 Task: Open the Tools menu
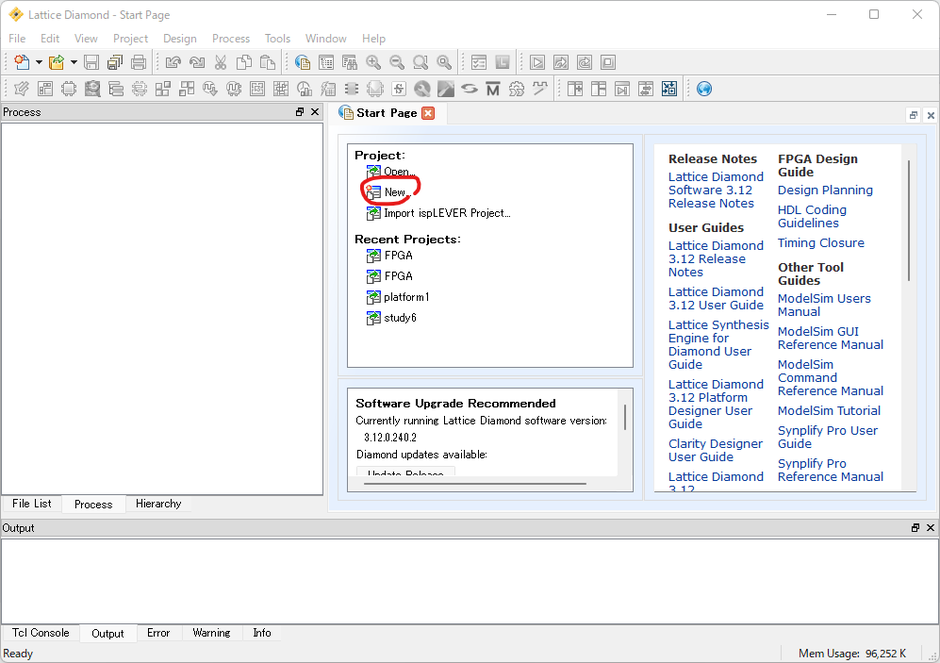277,38
